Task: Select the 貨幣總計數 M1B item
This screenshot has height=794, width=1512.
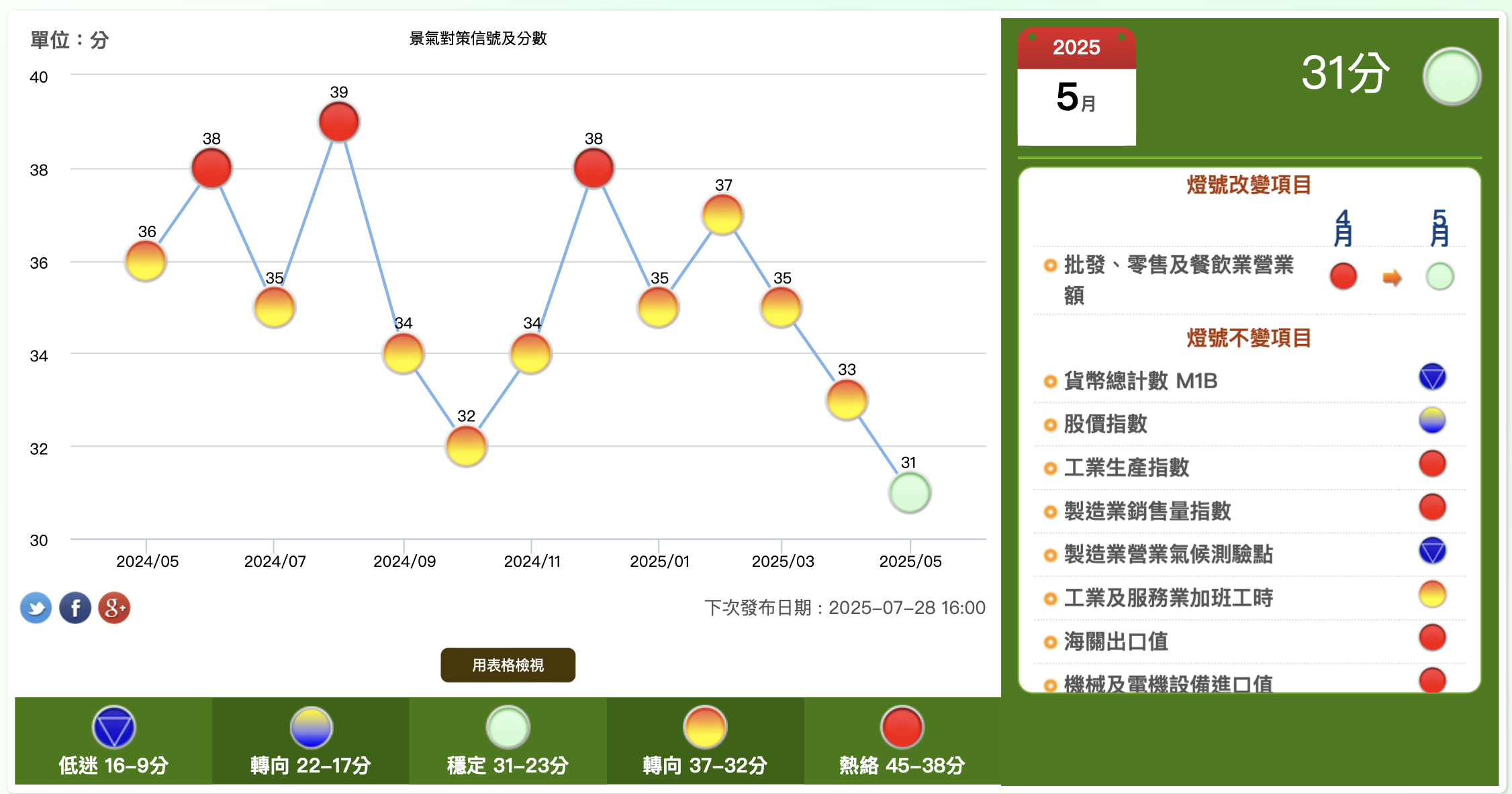Action: coord(1140,381)
